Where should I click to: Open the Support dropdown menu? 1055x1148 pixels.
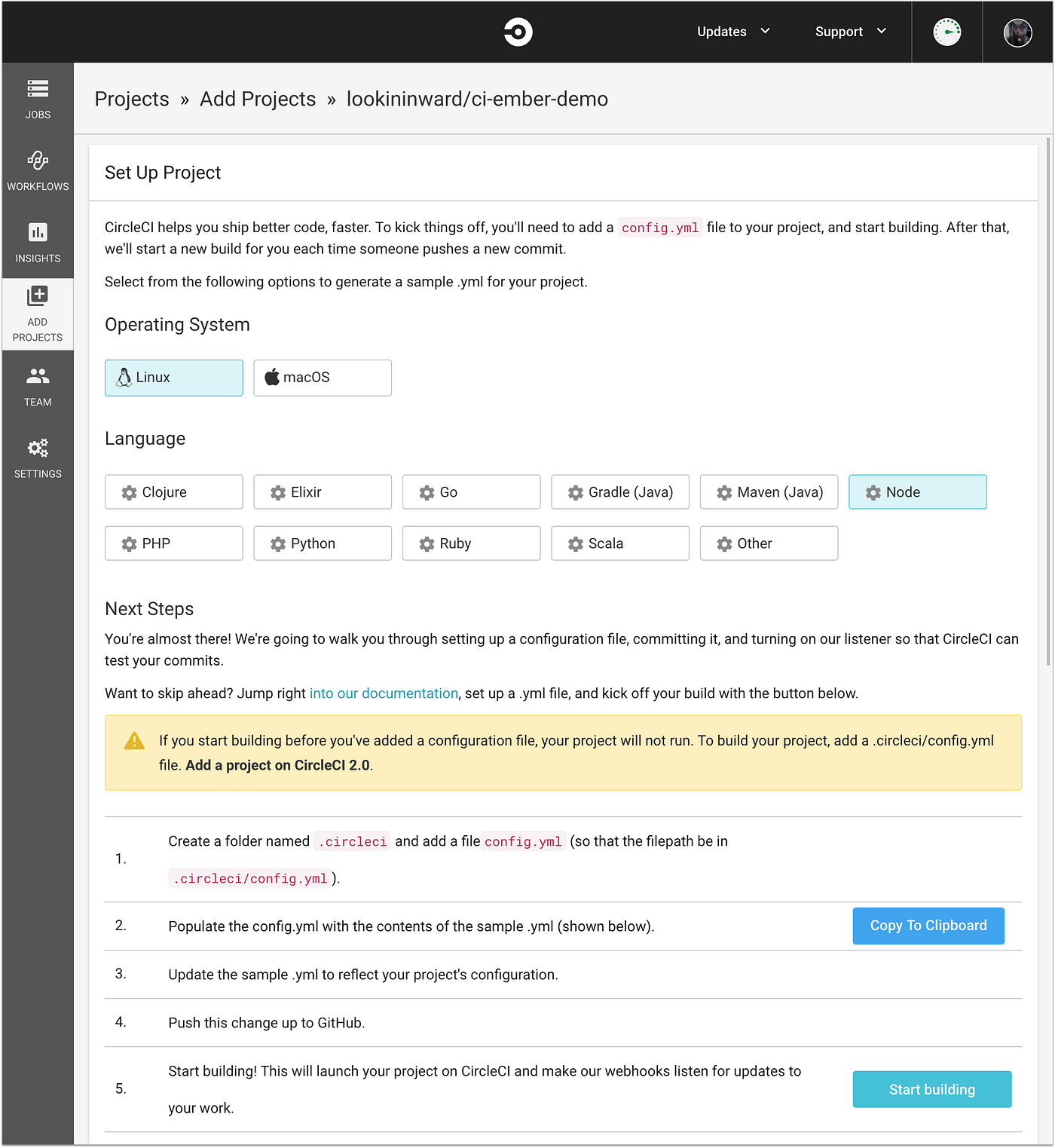click(849, 32)
